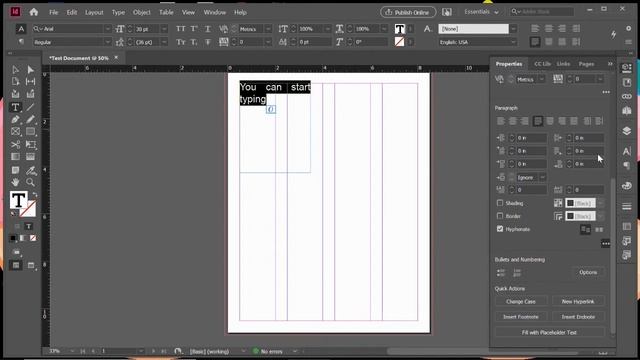Click the Underline text button
Viewport: 640px width, 360px height.
[208, 29]
